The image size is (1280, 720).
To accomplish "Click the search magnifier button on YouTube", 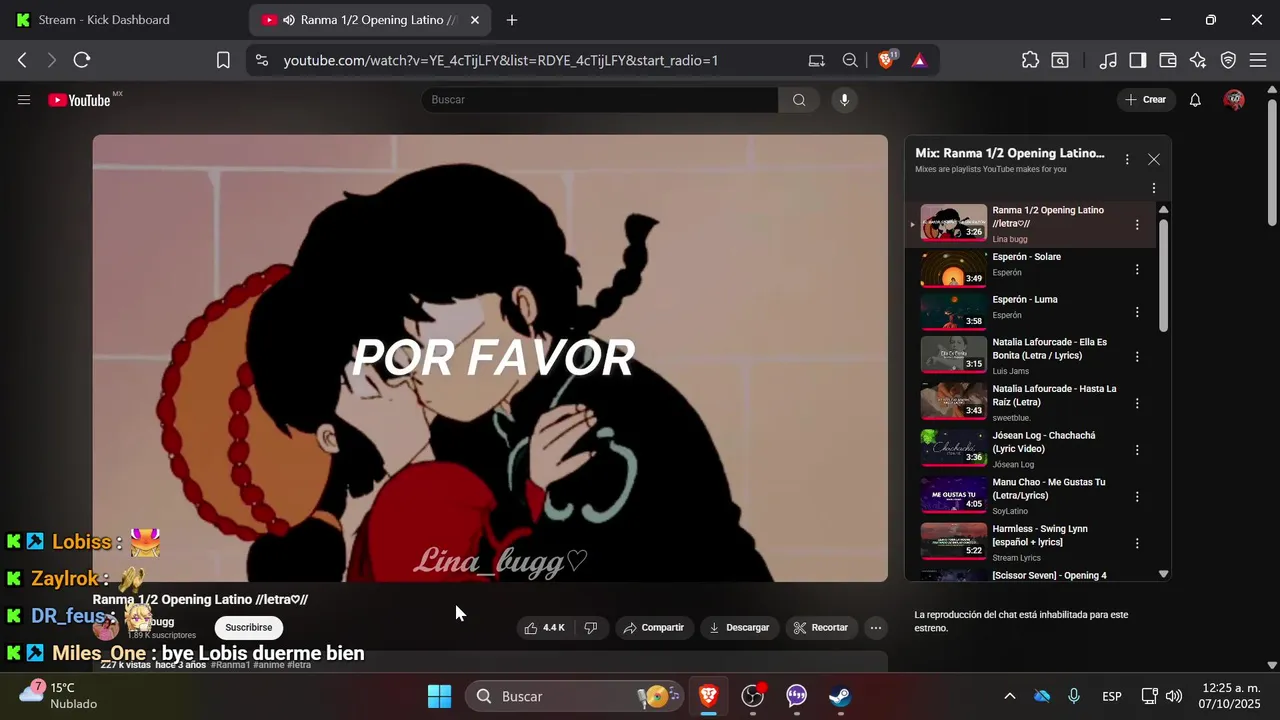I will tap(799, 100).
